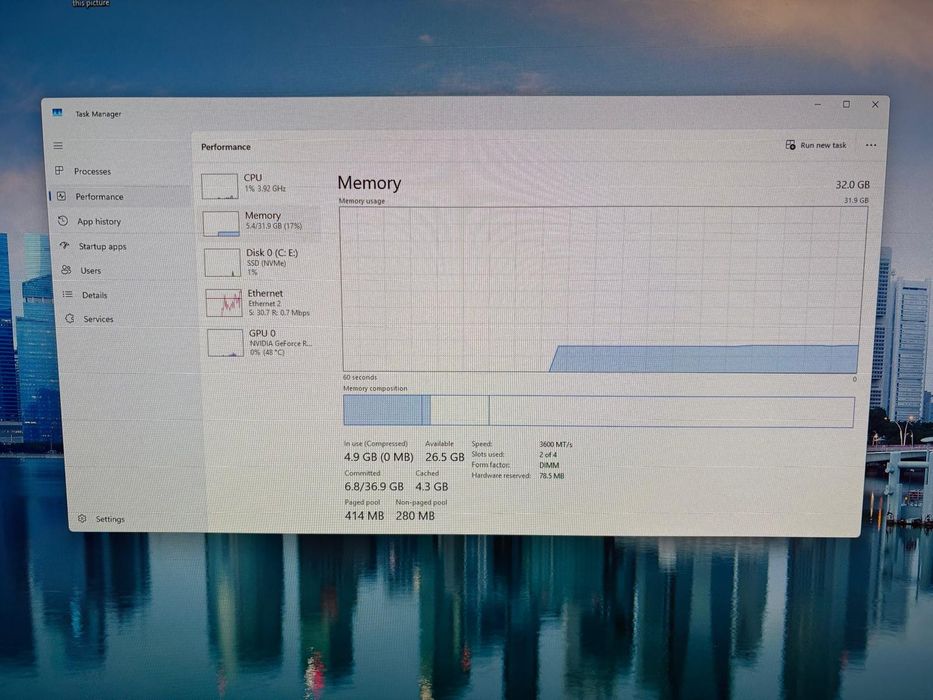Select the Disk 0 mini graph thumbnail
This screenshot has width=933, height=700.
(x=223, y=263)
